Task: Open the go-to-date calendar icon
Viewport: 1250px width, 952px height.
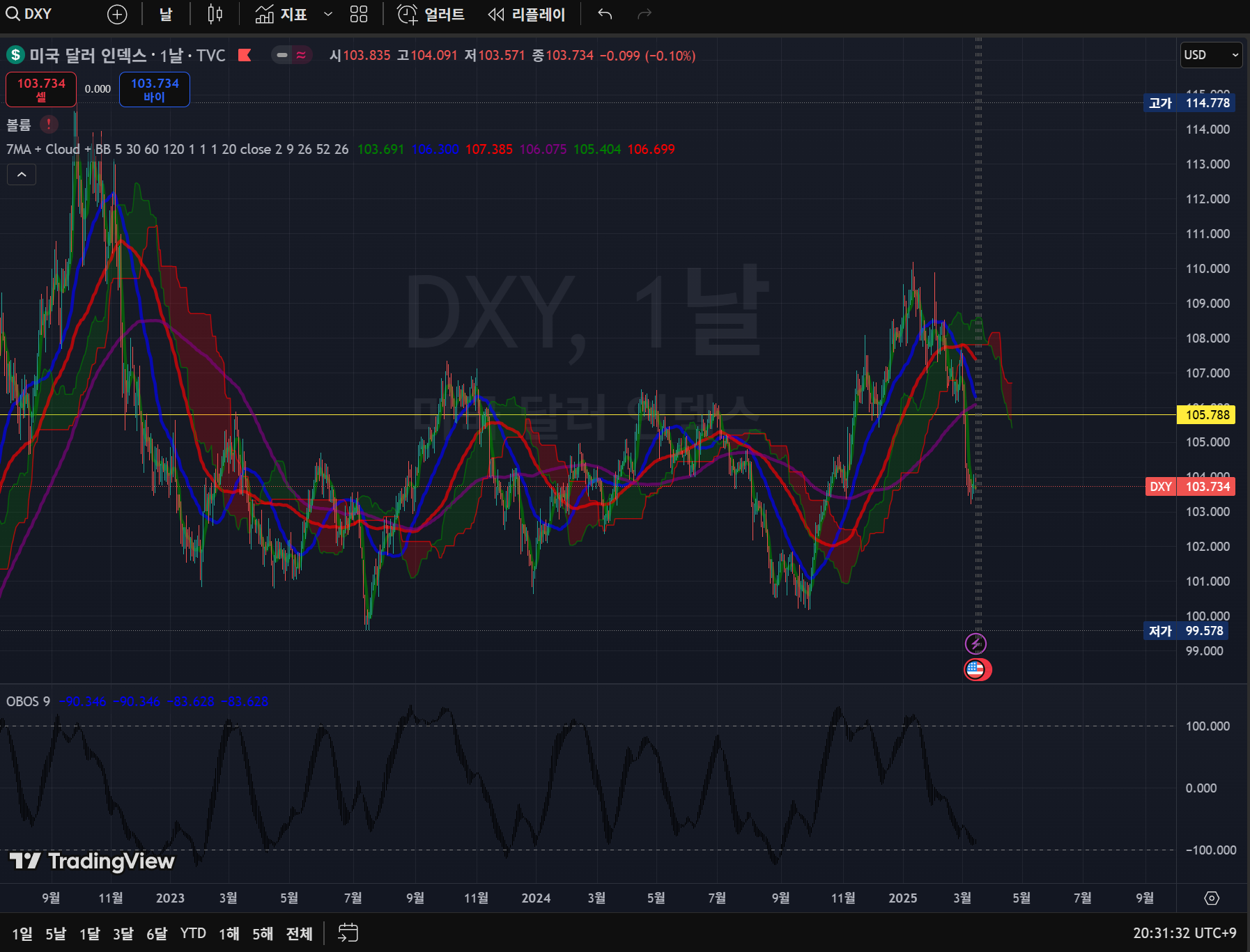Action: coord(348,933)
